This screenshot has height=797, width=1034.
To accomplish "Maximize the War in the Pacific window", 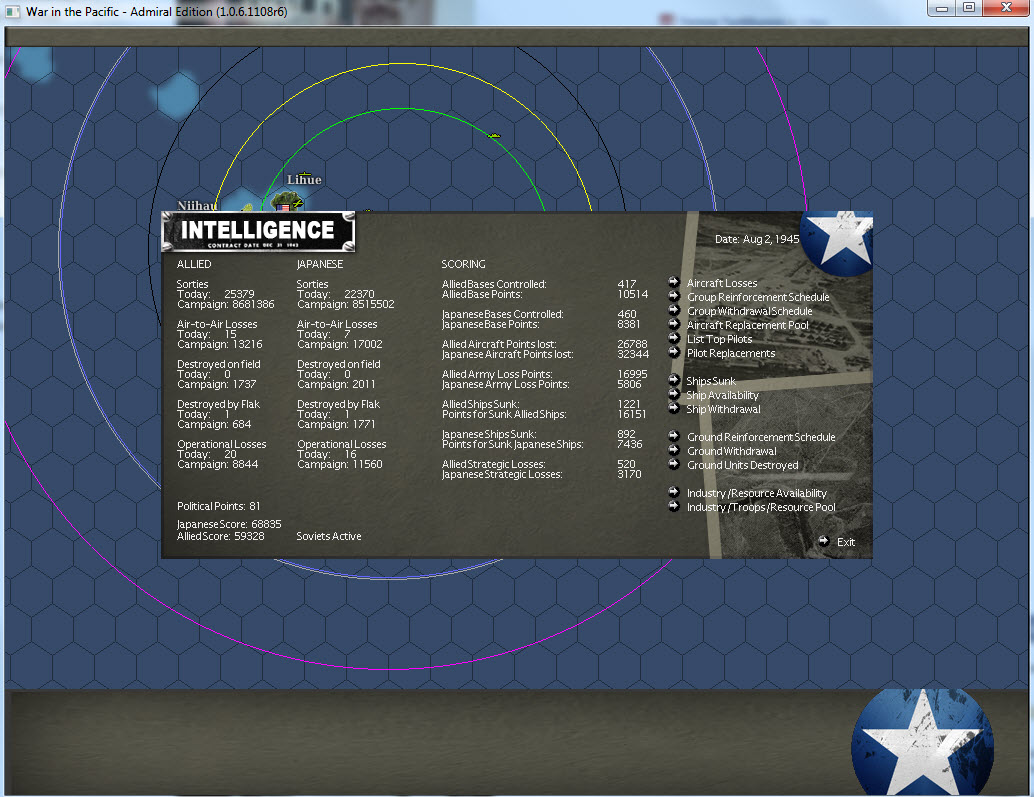I will [969, 8].
